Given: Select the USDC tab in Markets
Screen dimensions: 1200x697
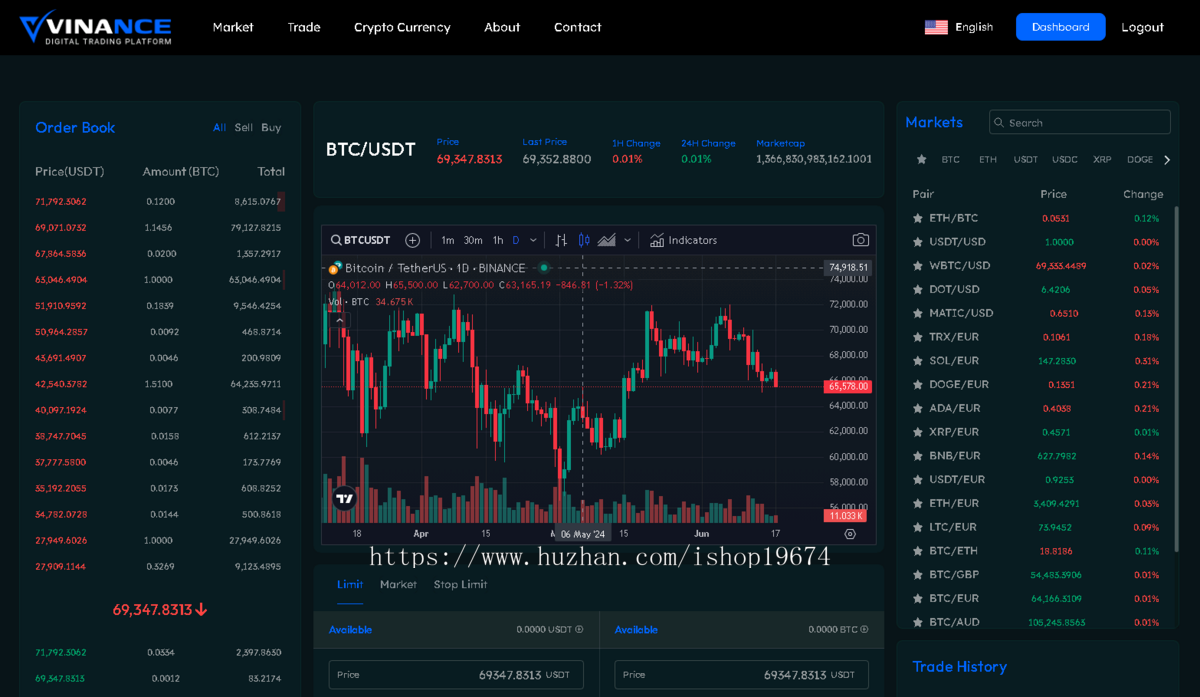Looking at the screenshot, I should (x=1065, y=160).
